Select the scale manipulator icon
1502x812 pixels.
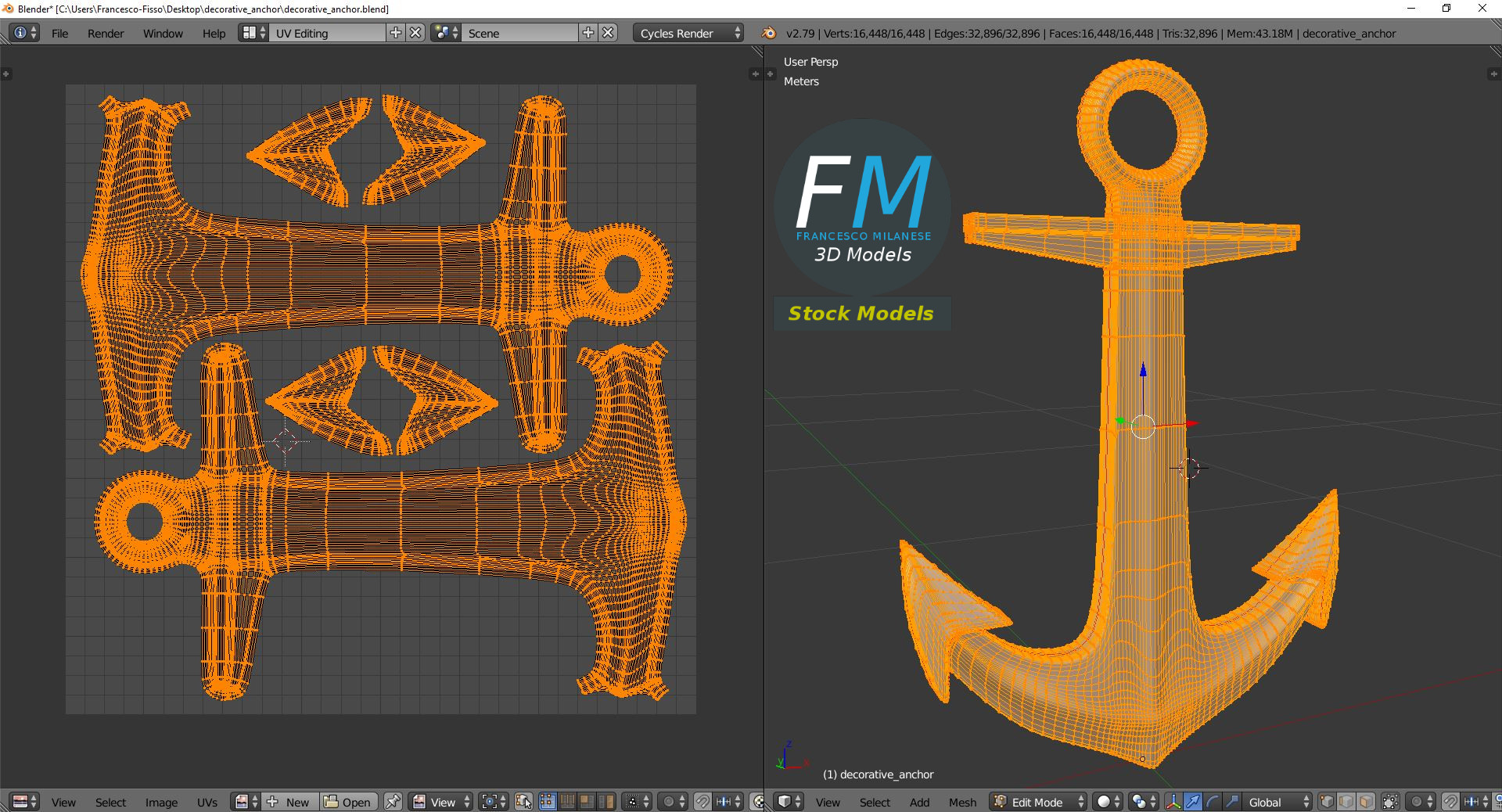(1231, 802)
